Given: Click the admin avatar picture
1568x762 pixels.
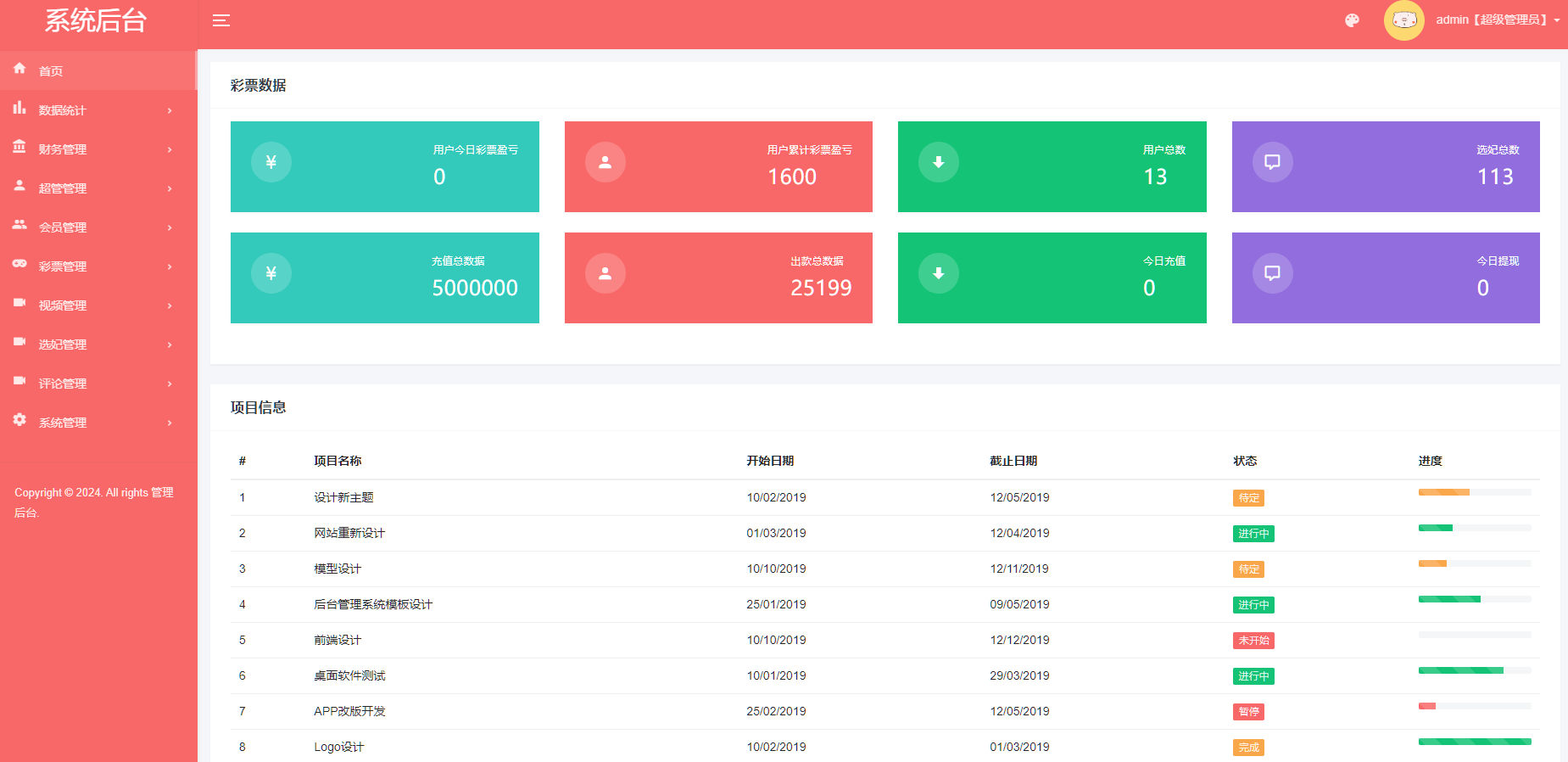Looking at the screenshot, I should tap(1403, 20).
